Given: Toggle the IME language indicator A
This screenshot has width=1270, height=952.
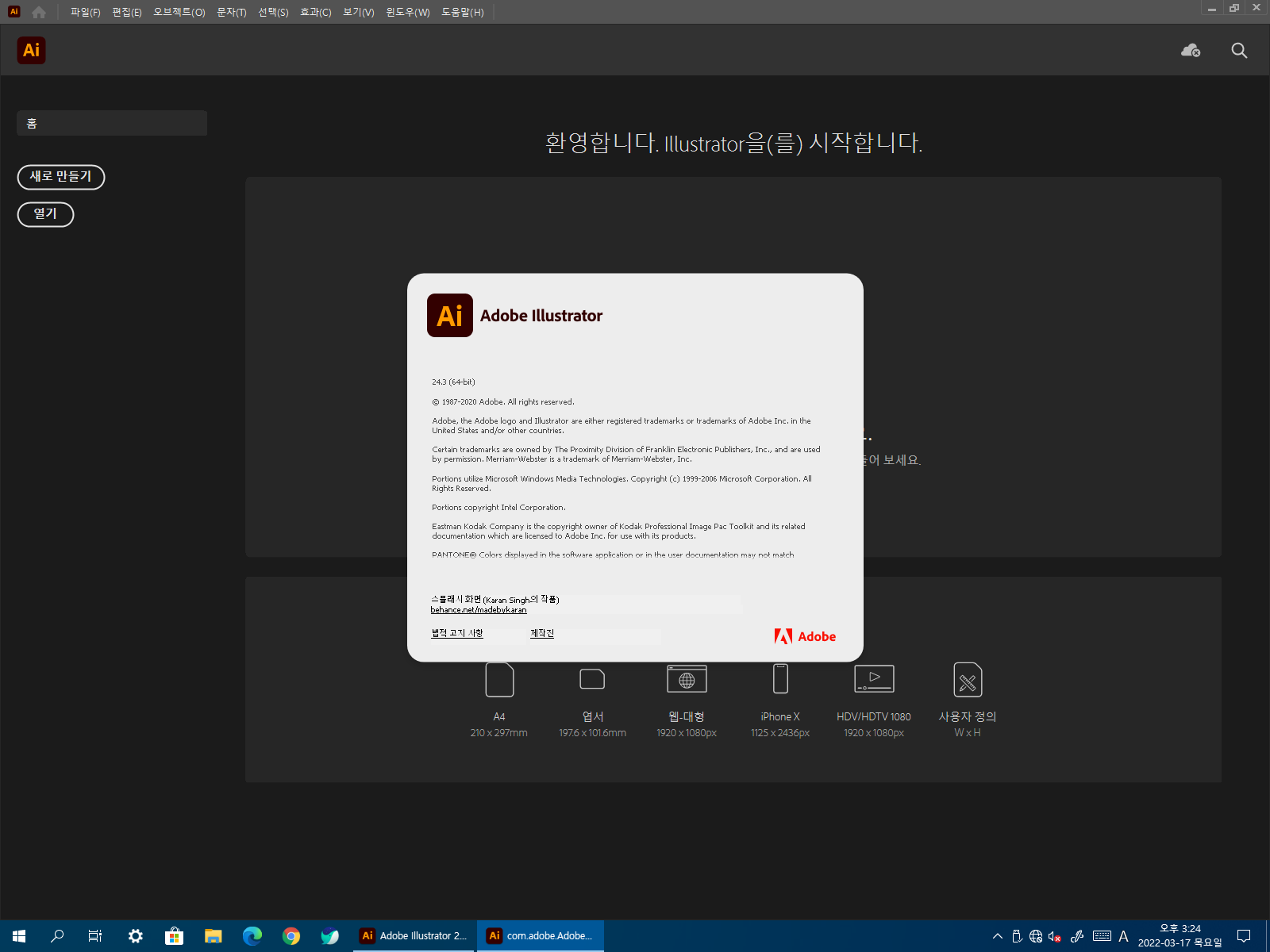Looking at the screenshot, I should [x=1123, y=936].
